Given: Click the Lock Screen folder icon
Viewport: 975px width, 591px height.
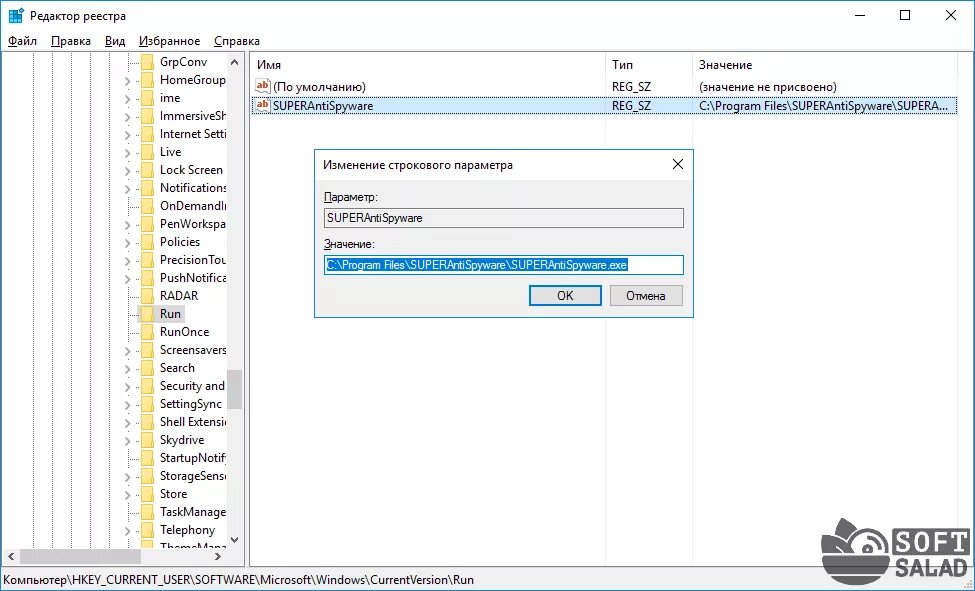Looking at the screenshot, I should coord(147,170).
